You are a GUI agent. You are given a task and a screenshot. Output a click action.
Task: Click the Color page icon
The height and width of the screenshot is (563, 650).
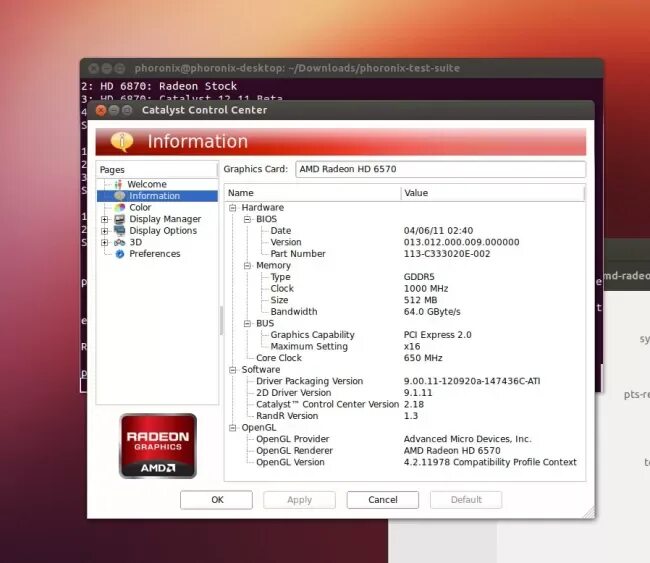pyautogui.click(x=120, y=207)
